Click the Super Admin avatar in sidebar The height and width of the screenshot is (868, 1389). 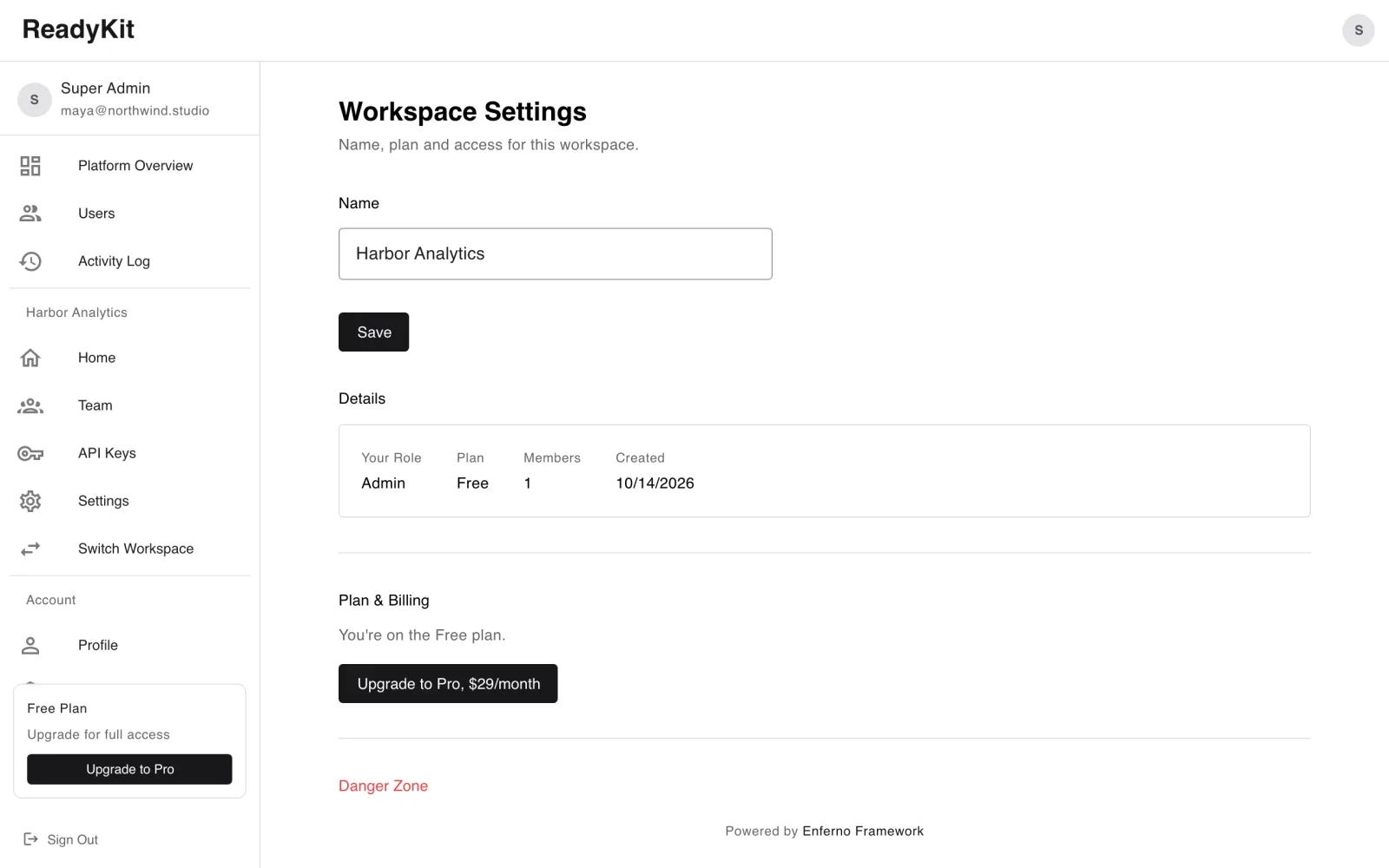click(x=35, y=100)
